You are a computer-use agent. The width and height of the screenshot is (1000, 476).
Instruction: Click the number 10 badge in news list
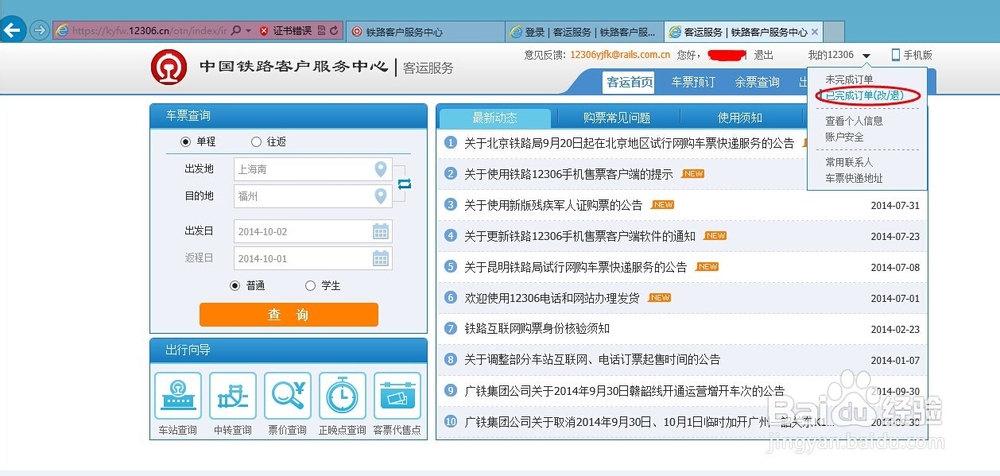(451, 422)
